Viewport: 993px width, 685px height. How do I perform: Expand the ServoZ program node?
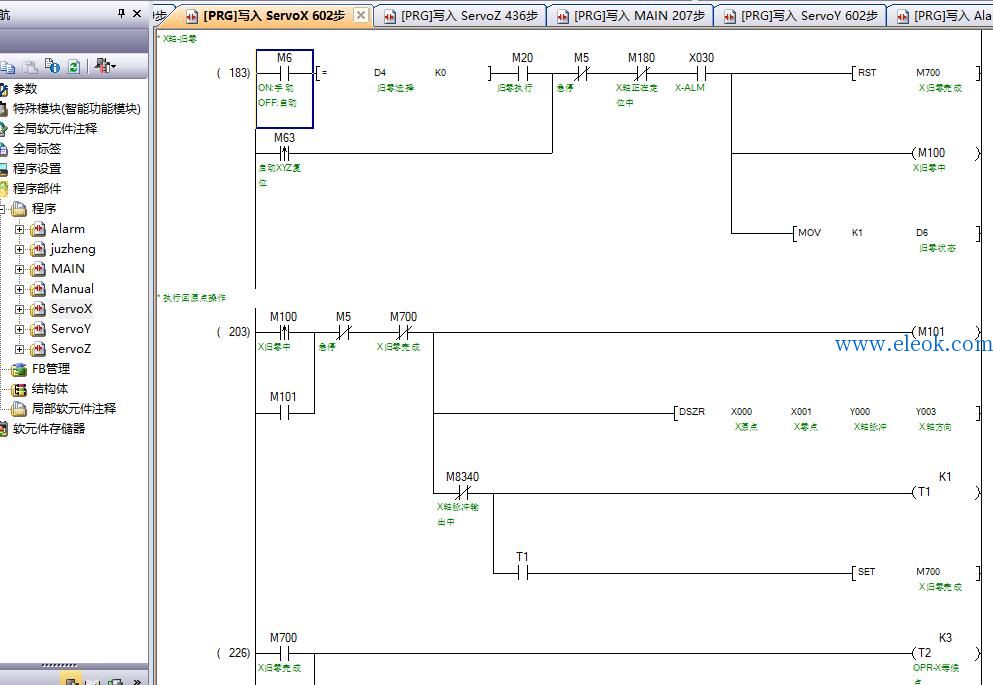(x=20, y=349)
